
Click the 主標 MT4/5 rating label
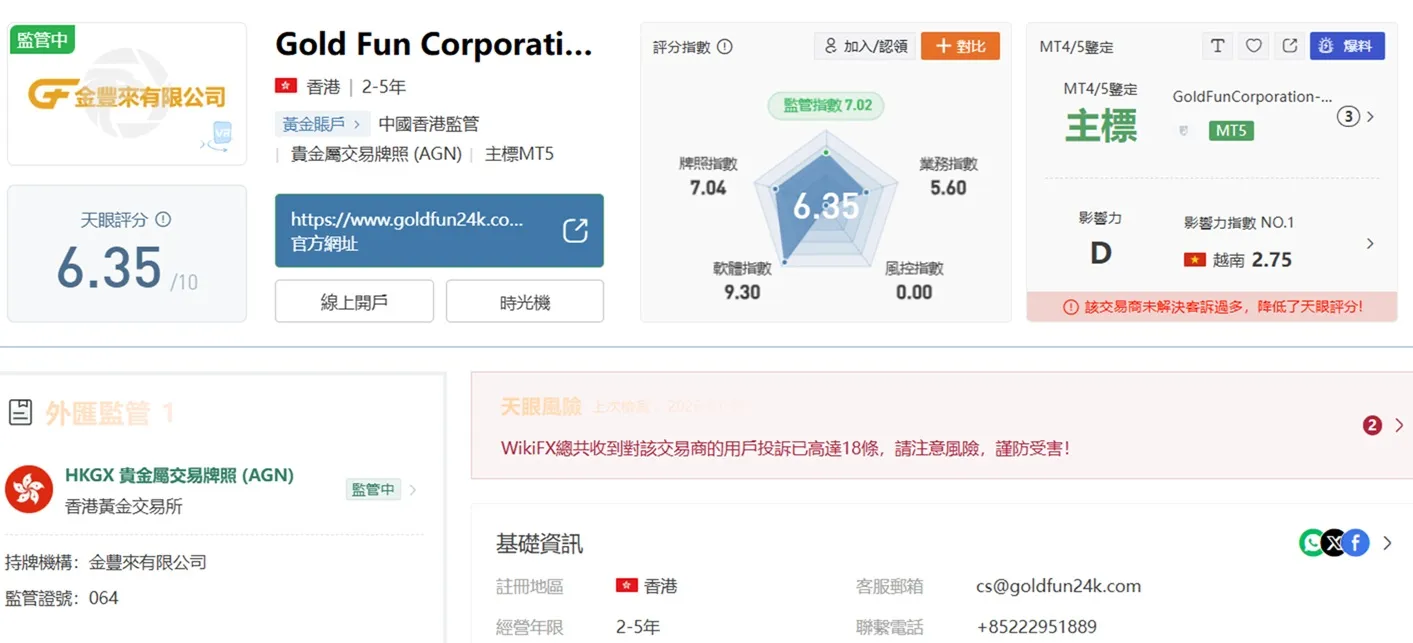pyautogui.click(x=1100, y=126)
